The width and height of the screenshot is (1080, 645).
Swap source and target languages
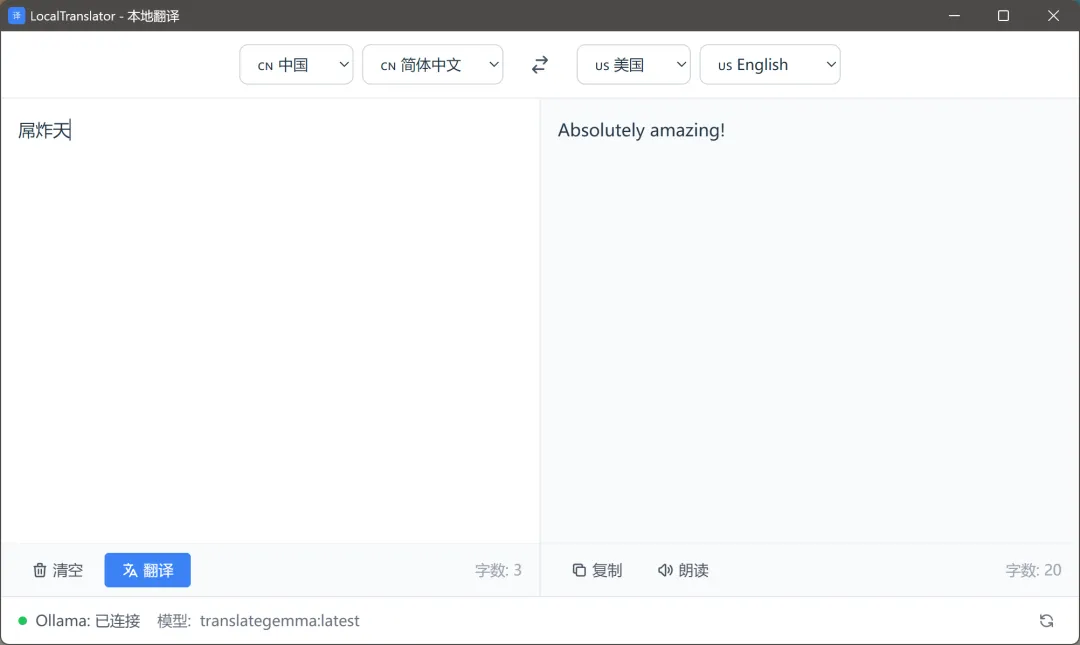point(540,65)
